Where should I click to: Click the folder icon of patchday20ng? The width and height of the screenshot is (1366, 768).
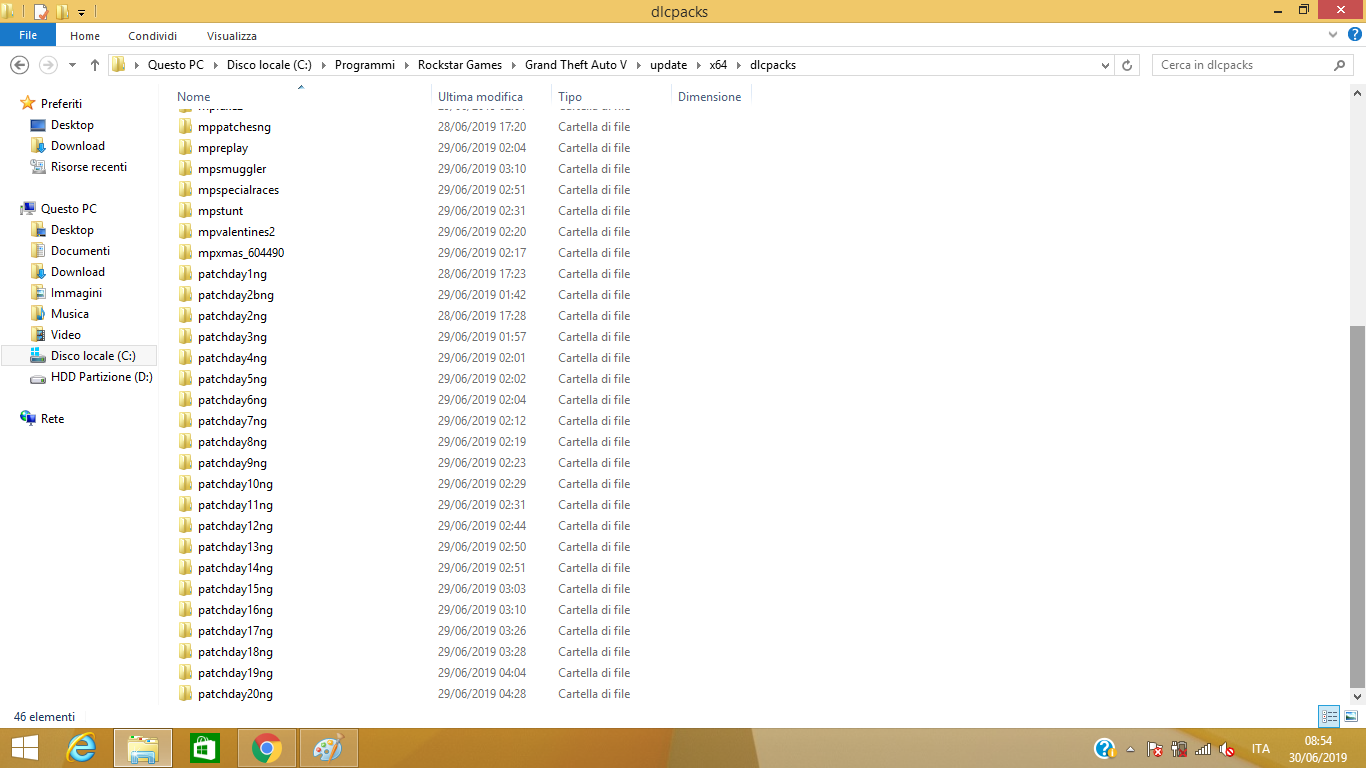[x=186, y=694]
